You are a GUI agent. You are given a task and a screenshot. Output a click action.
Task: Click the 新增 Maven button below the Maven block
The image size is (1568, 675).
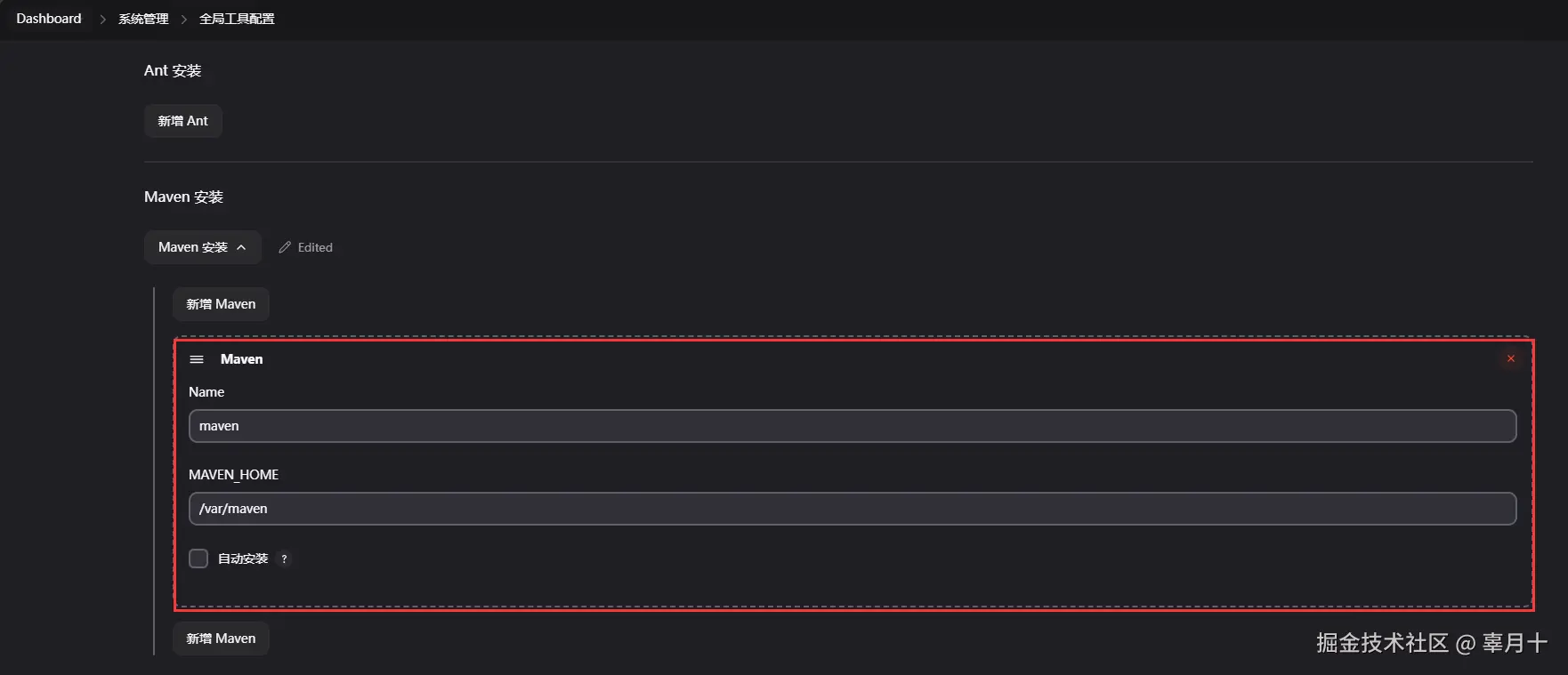click(x=221, y=639)
